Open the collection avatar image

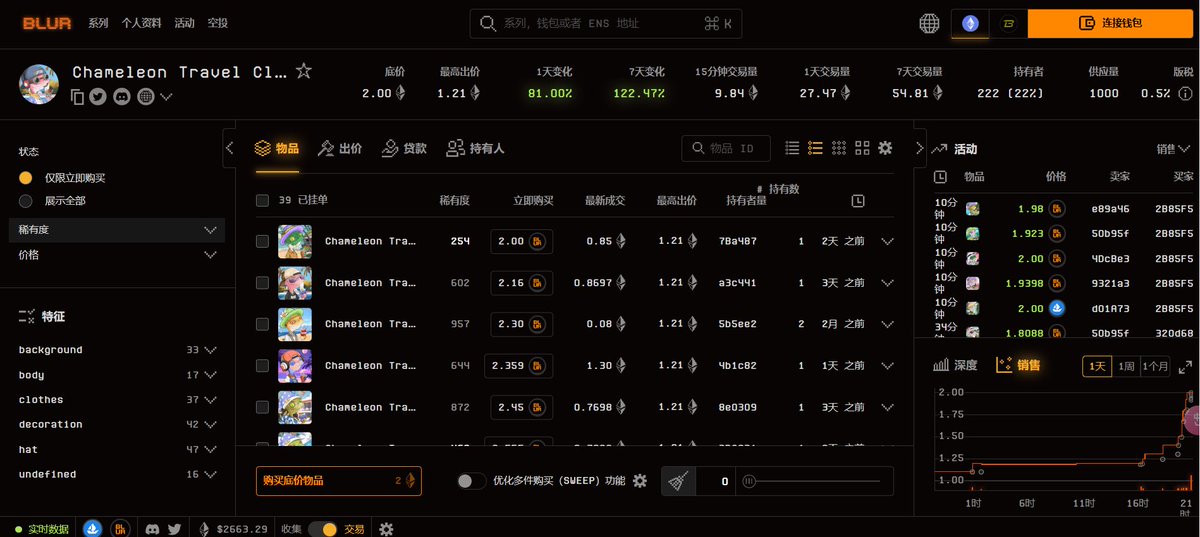click(x=39, y=84)
